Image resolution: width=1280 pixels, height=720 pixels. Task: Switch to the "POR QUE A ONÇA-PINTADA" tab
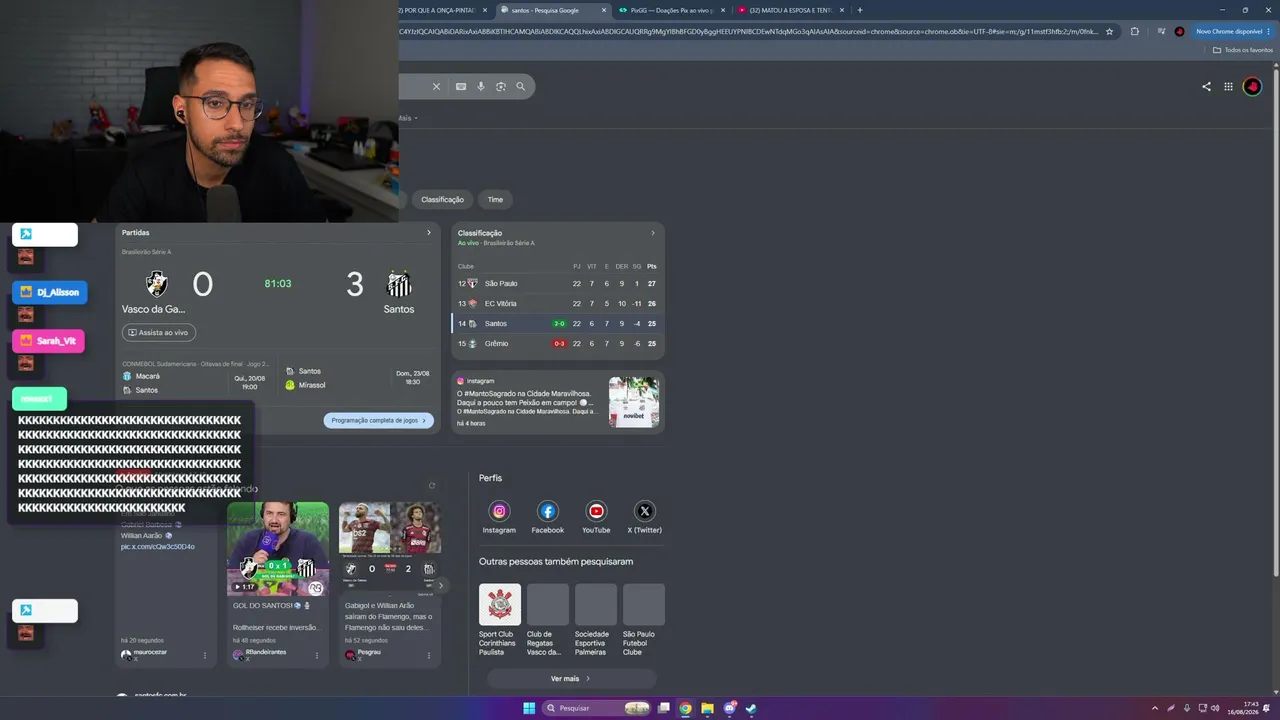438,10
